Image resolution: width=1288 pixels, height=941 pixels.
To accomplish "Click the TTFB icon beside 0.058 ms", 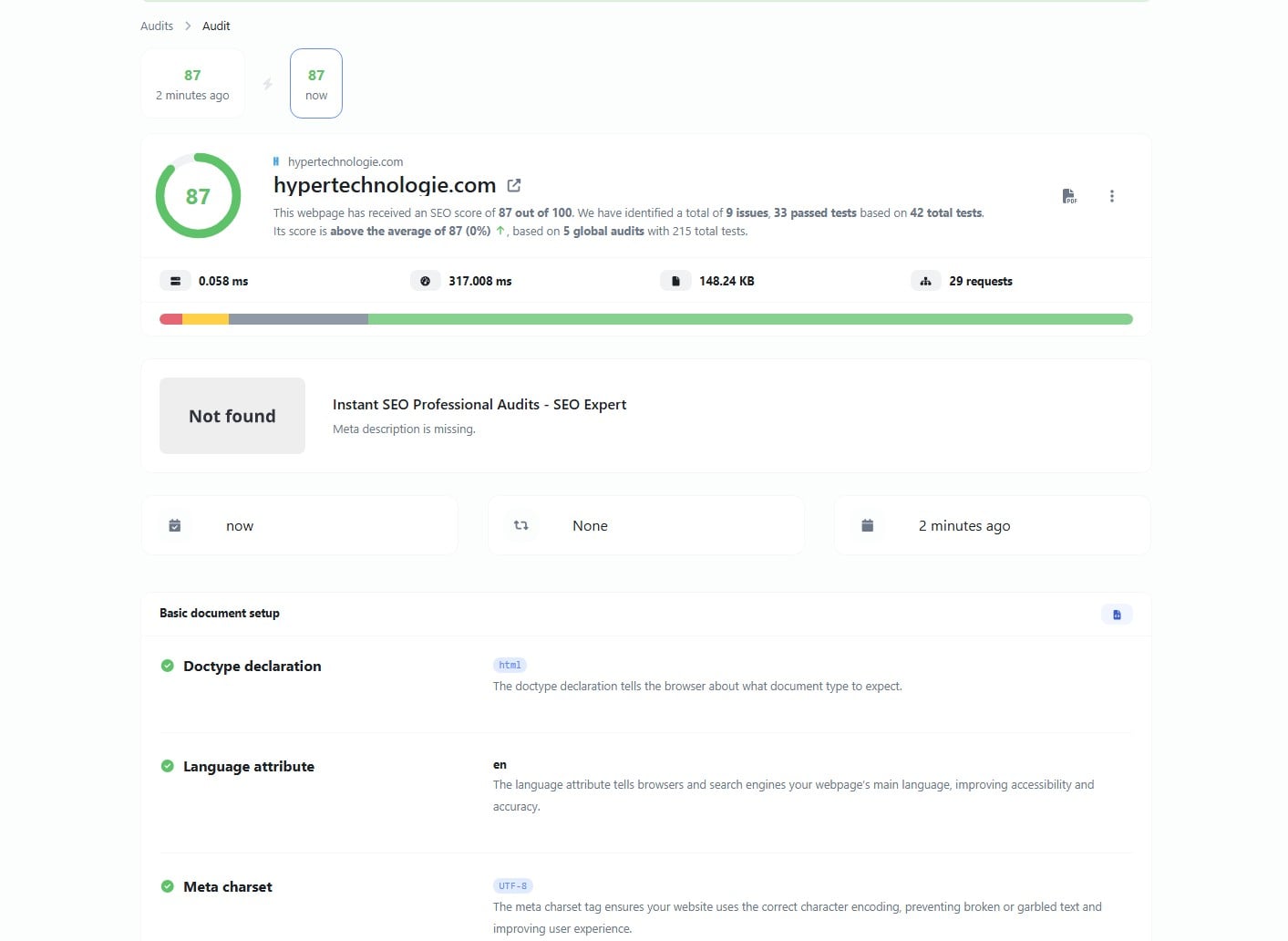I will 175,280.
